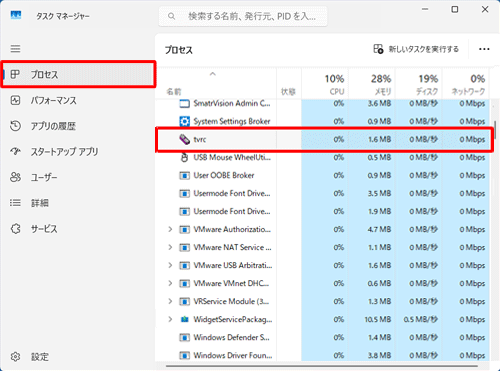
Task: Sort by CPU column header
Action: pos(325,84)
